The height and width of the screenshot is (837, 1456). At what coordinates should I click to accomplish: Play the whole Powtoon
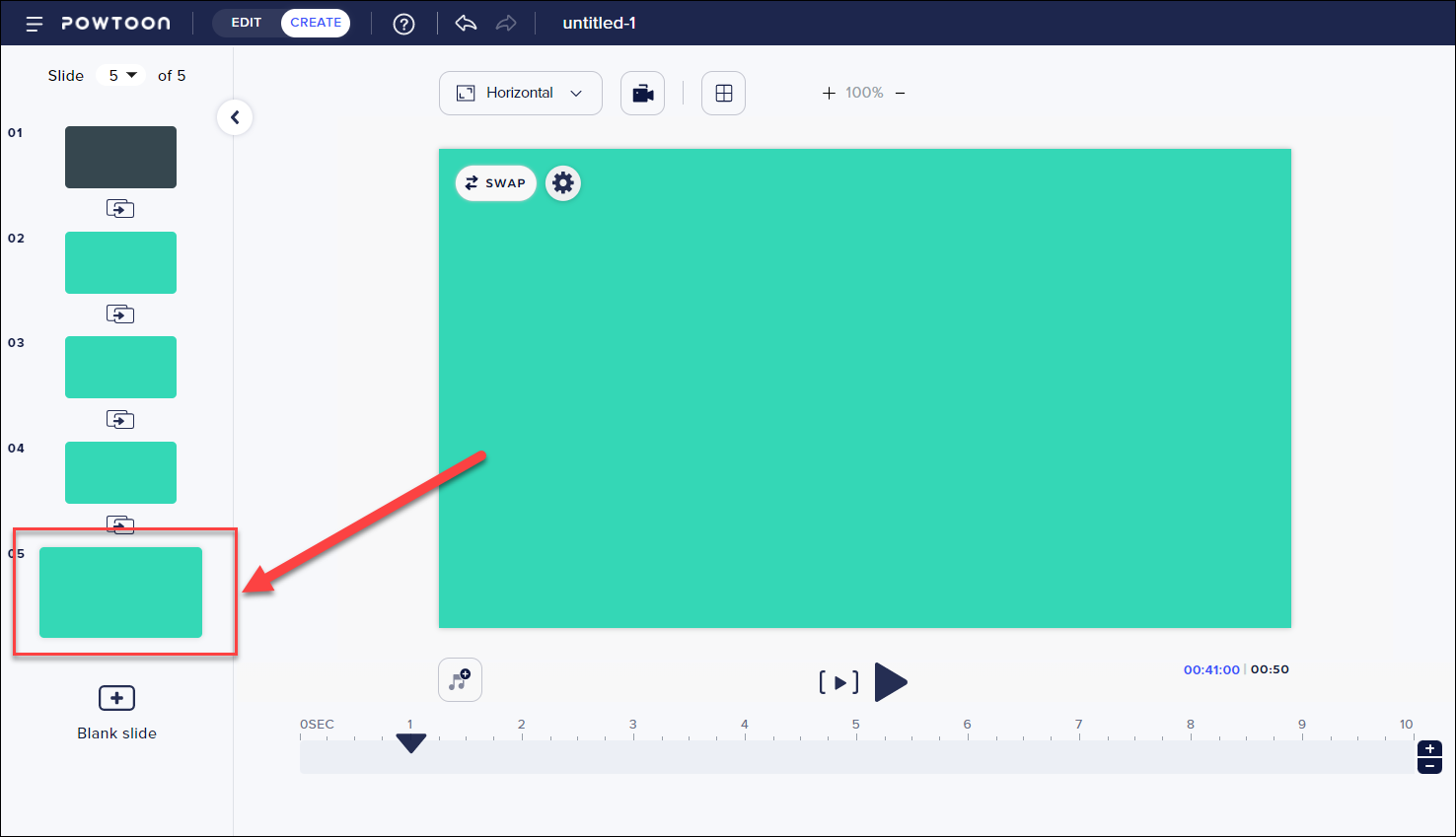[890, 682]
